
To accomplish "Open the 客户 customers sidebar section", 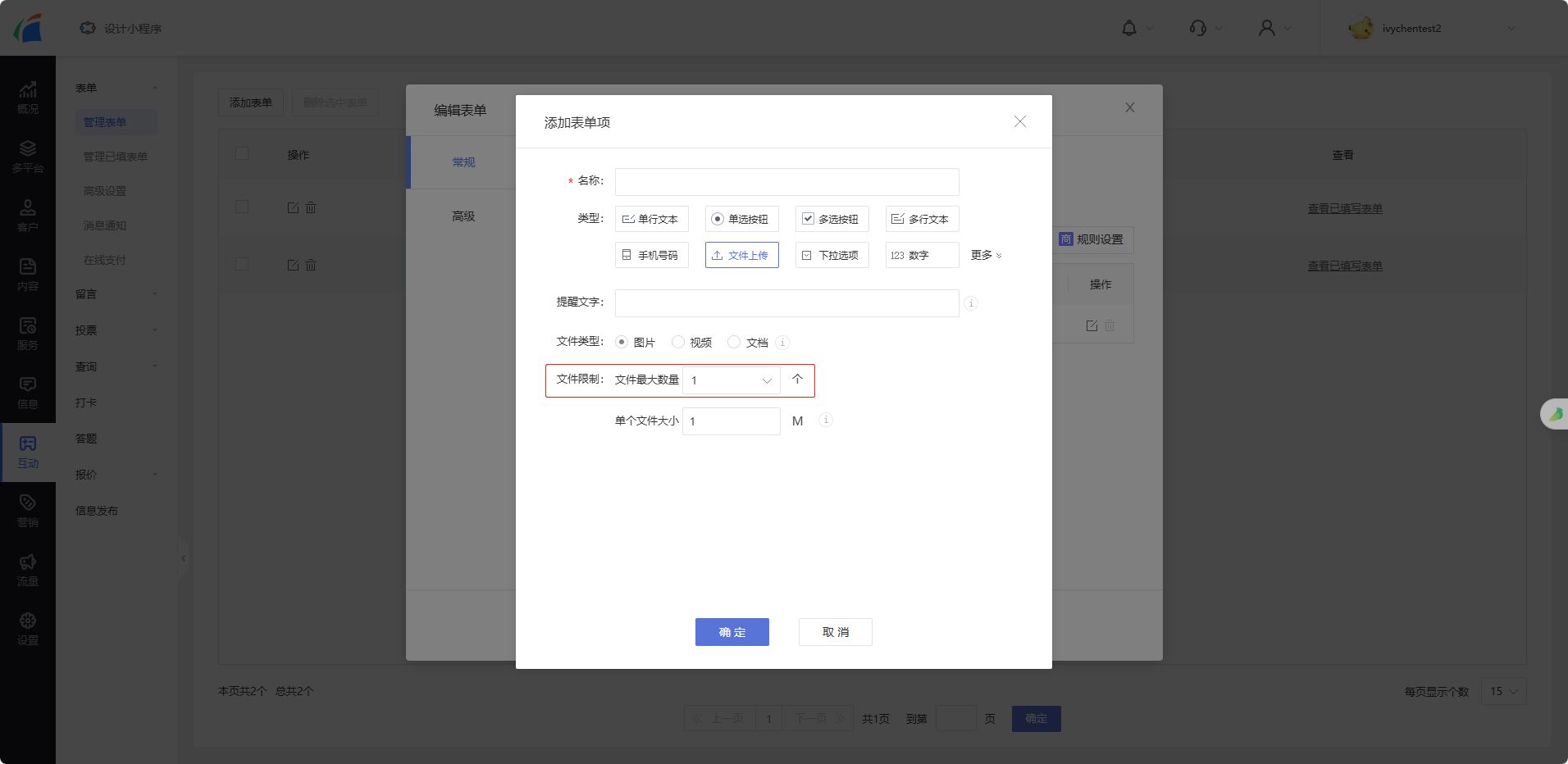I will (28, 216).
